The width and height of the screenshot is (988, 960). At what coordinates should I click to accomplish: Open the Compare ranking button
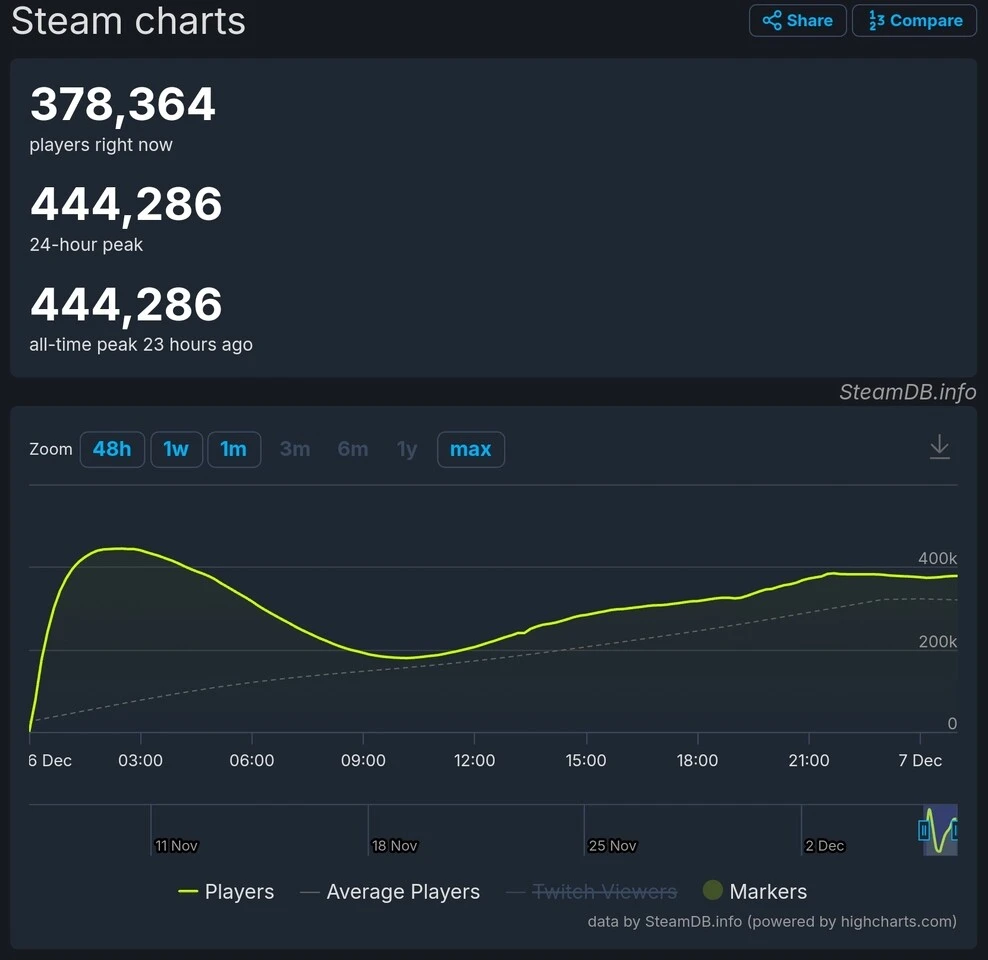pos(914,21)
